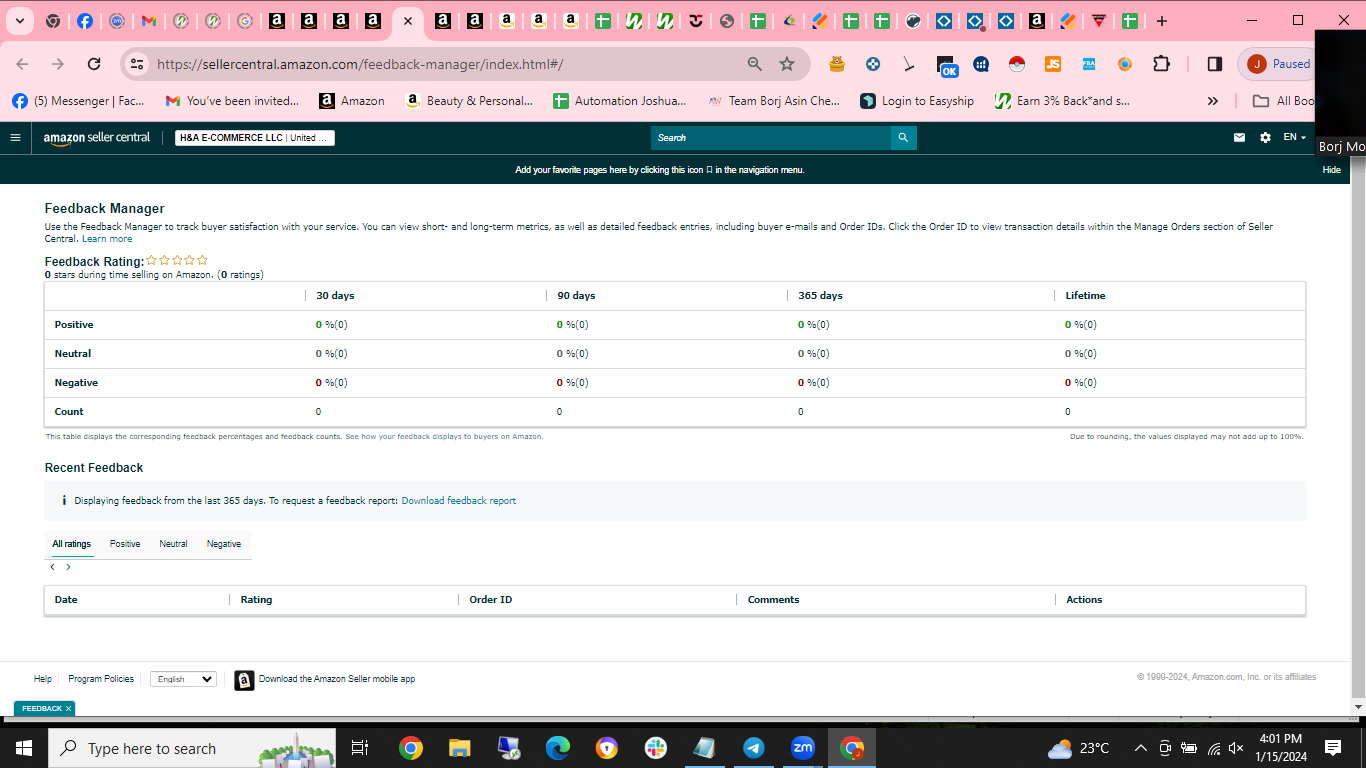
Task: Click the Lifetime column header
Action: 1085,296
